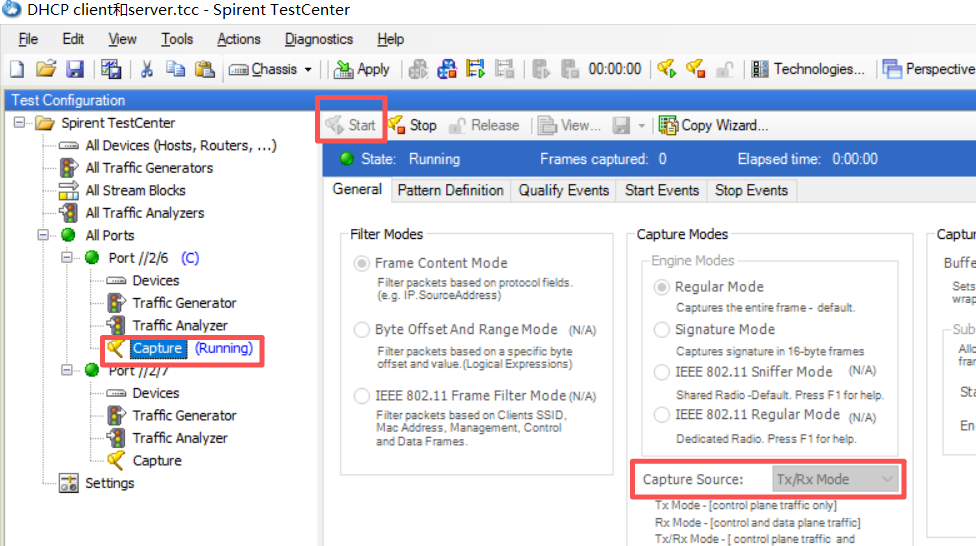Image resolution: width=976 pixels, height=546 pixels.
Task: Select All Traffic Generators
Action: [149, 167]
